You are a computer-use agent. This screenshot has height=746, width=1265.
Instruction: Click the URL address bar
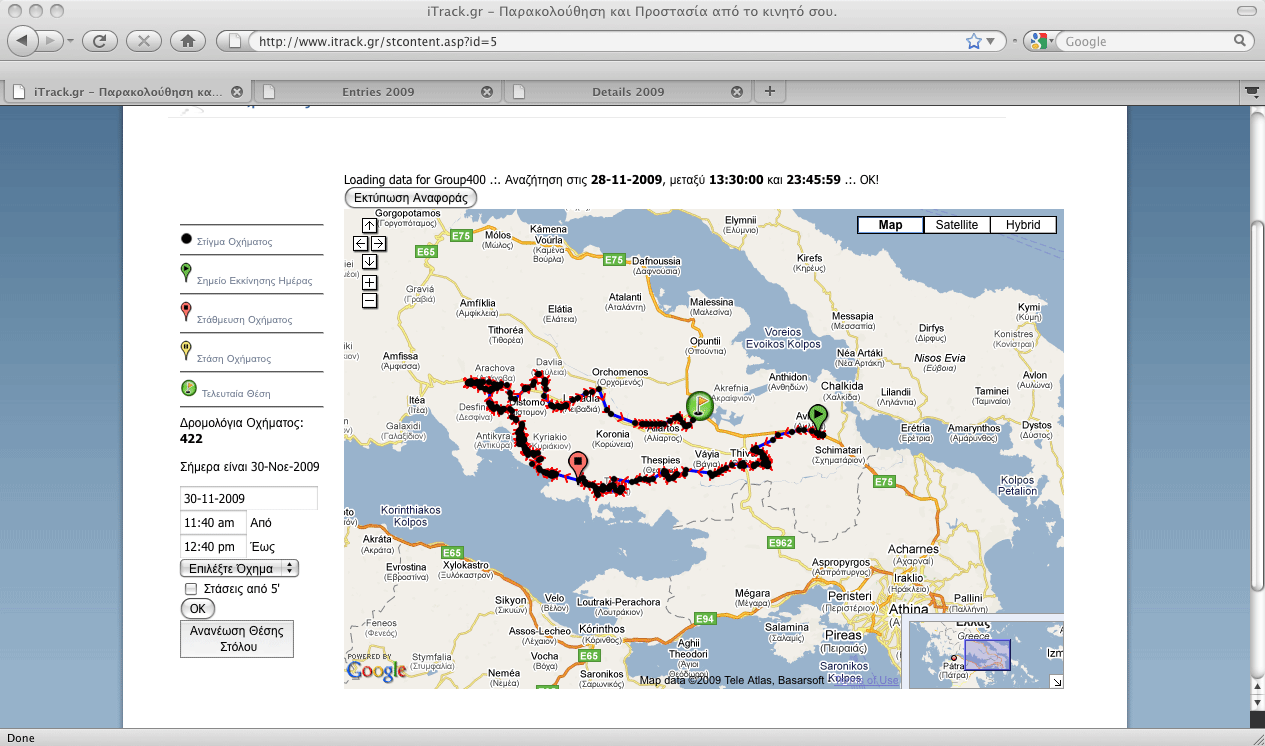click(610, 41)
